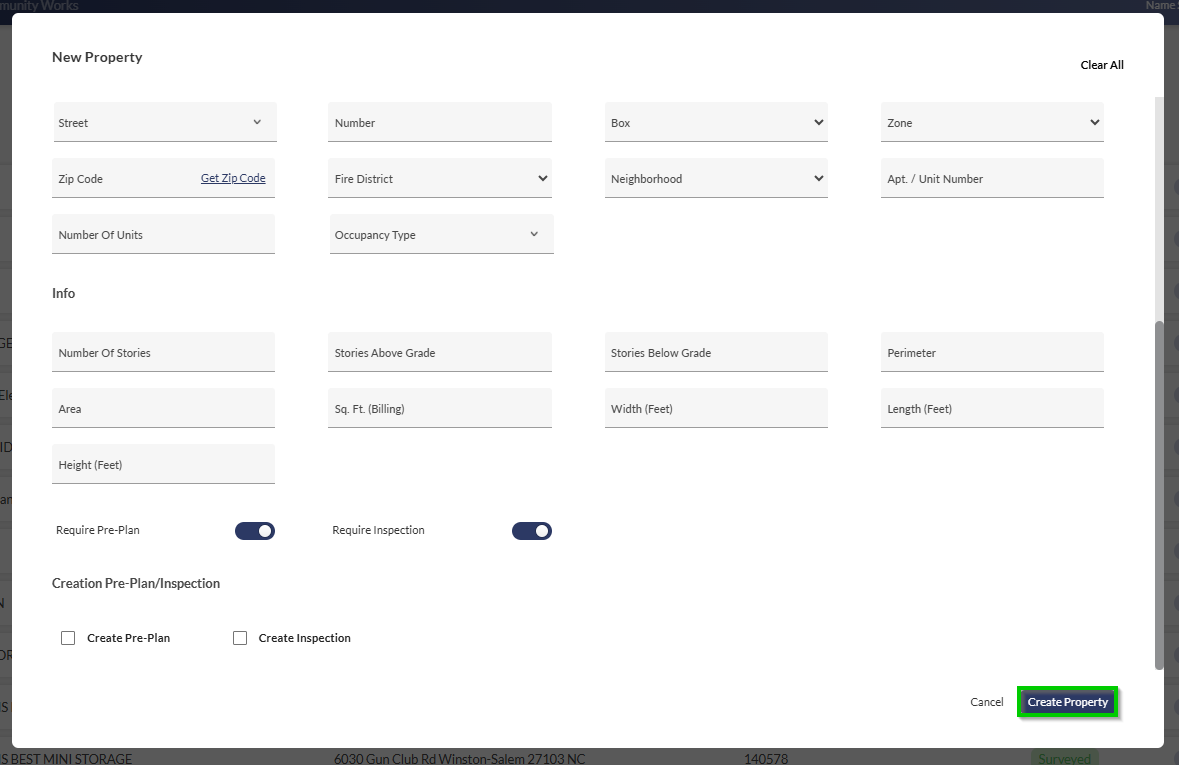Click the dialog's vertical scrollbar
1179x765 pixels.
pyautogui.click(x=1159, y=494)
